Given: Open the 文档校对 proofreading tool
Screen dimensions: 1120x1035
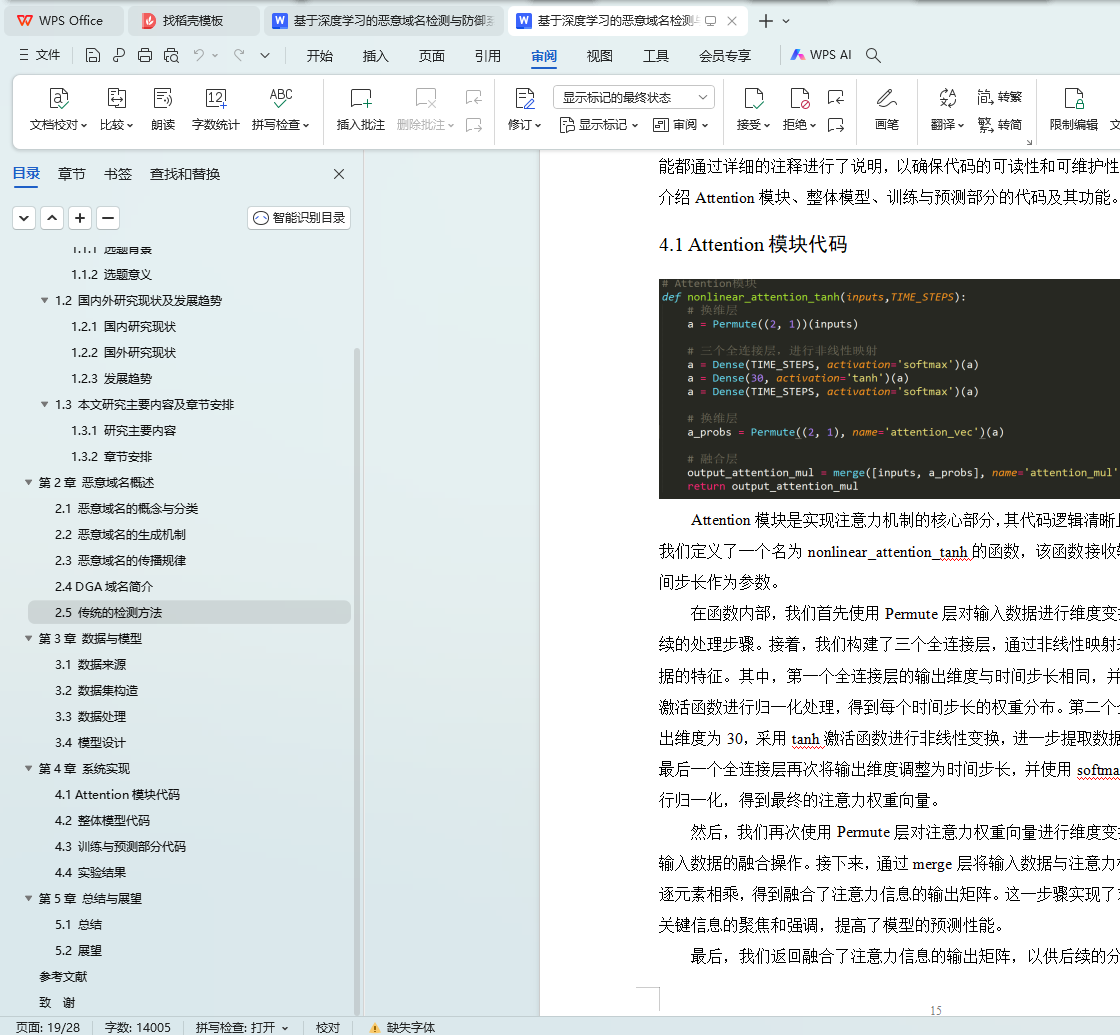Looking at the screenshot, I should click(x=59, y=109).
